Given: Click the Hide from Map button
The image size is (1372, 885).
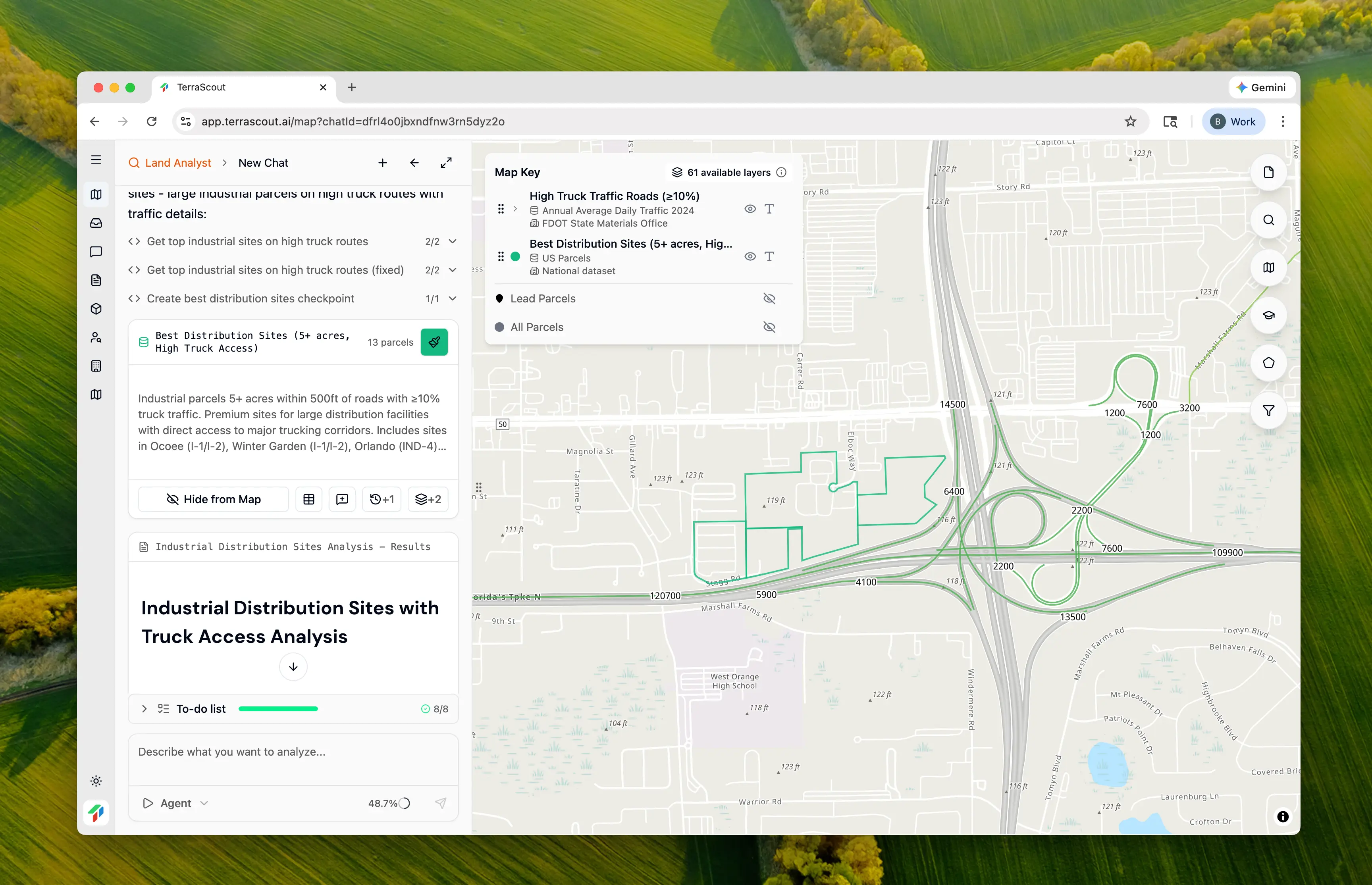Looking at the screenshot, I should [213, 499].
